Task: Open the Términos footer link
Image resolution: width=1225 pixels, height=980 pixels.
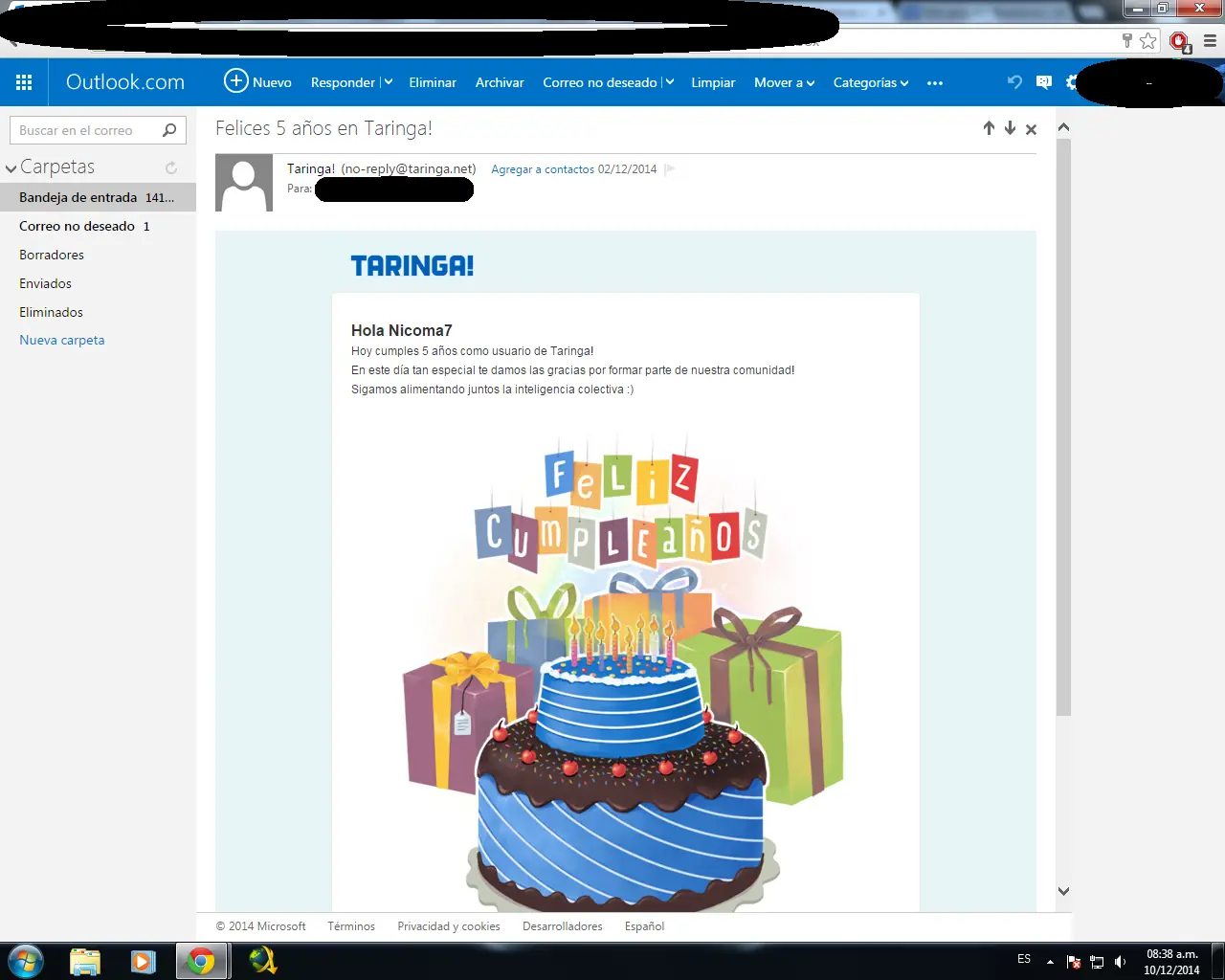Action: 351,926
